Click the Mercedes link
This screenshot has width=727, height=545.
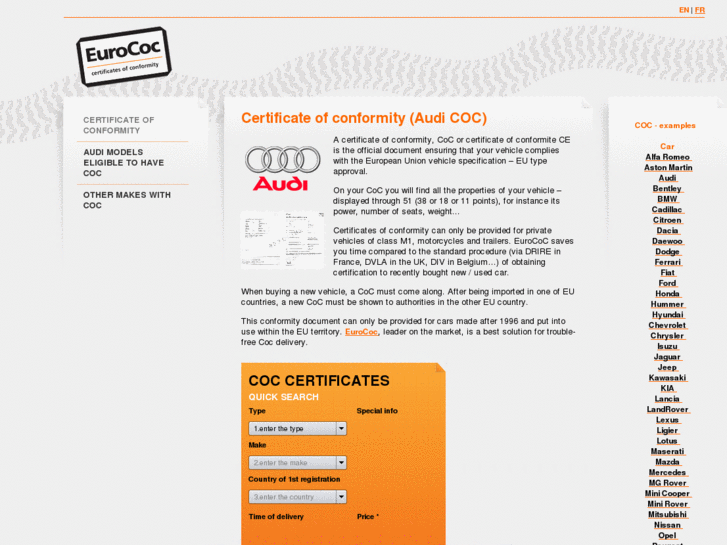[668, 473]
